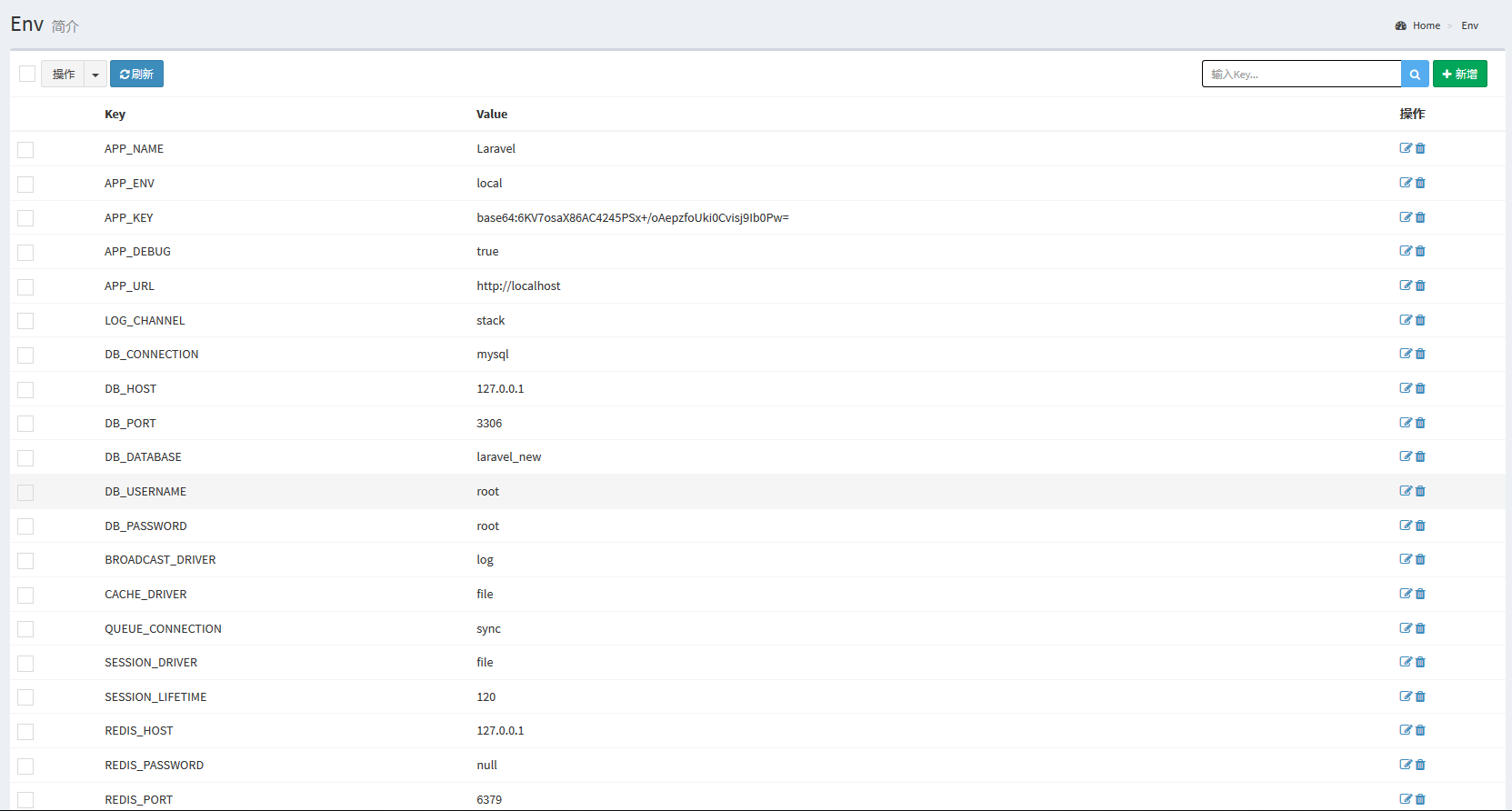This screenshot has width=1512, height=811.
Task: Delete the CACHE_DRIVER entry
Action: tap(1420, 594)
